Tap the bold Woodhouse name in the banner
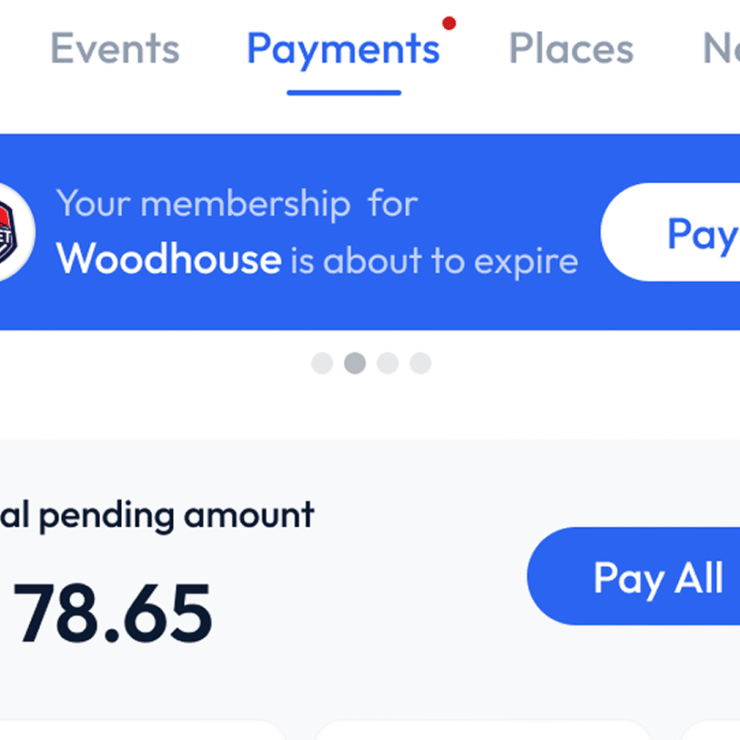The width and height of the screenshot is (740, 740). pos(169,259)
